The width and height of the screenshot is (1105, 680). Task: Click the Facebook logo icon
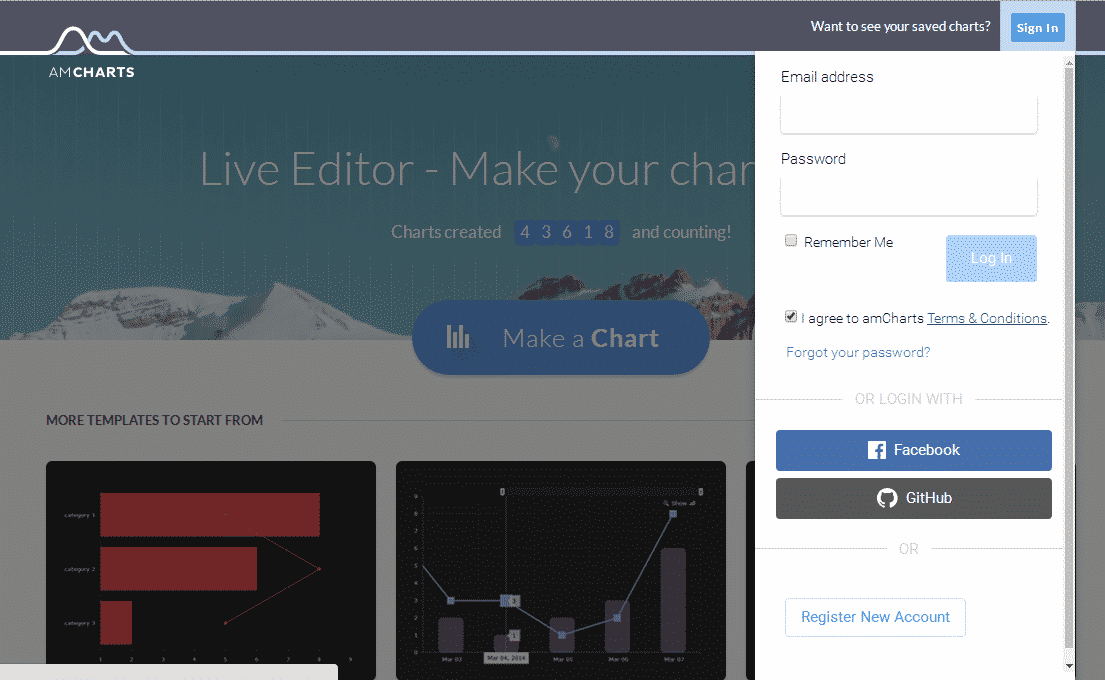click(x=877, y=450)
